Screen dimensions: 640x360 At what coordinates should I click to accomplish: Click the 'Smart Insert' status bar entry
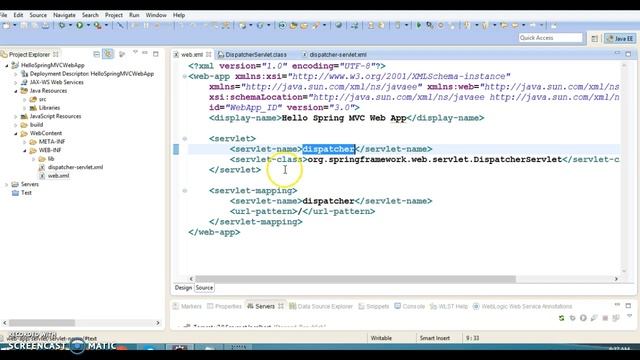(x=435, y=338)
